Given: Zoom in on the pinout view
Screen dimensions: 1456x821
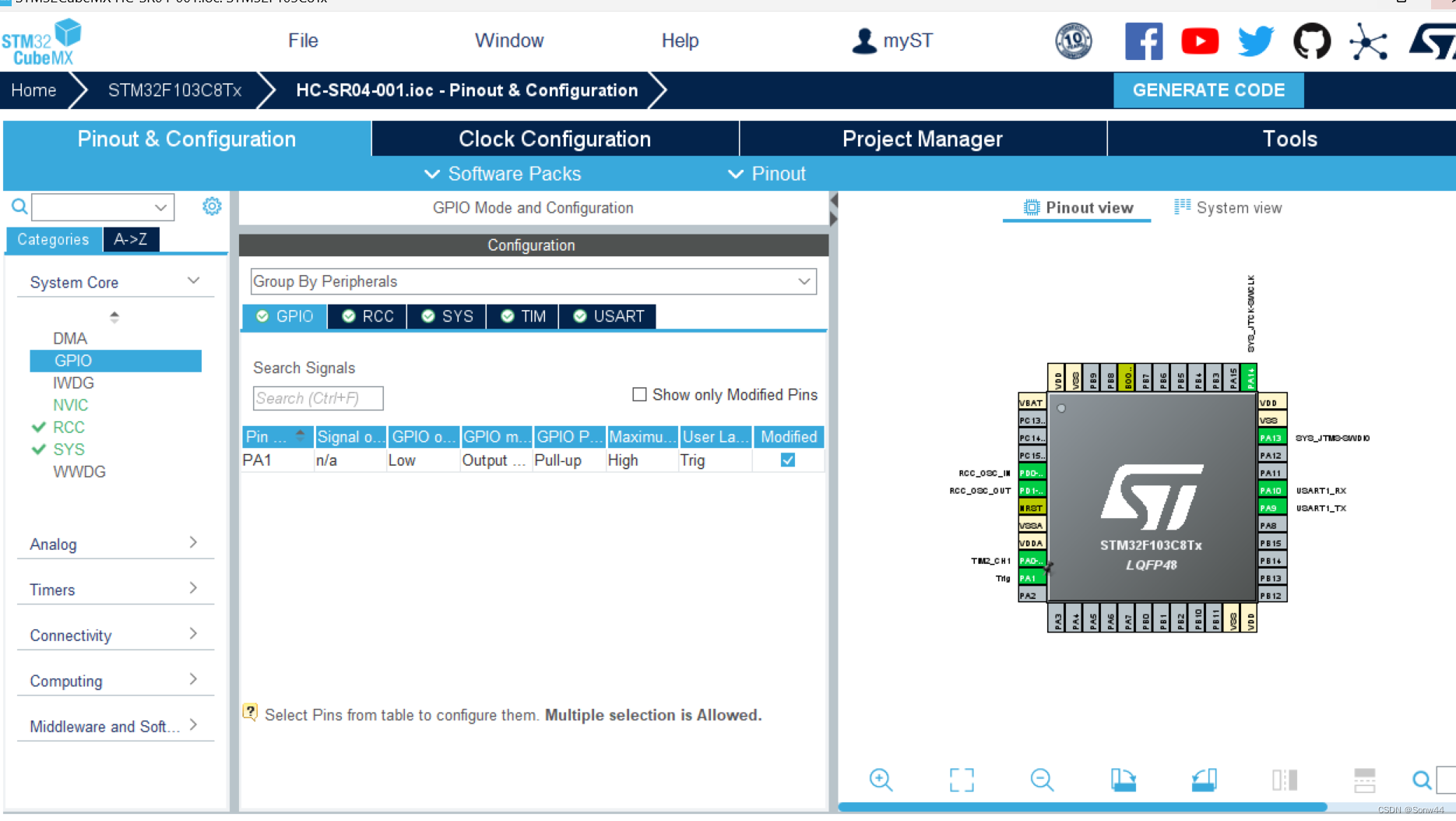Looking at the screenshot, I should click(881, 780).
